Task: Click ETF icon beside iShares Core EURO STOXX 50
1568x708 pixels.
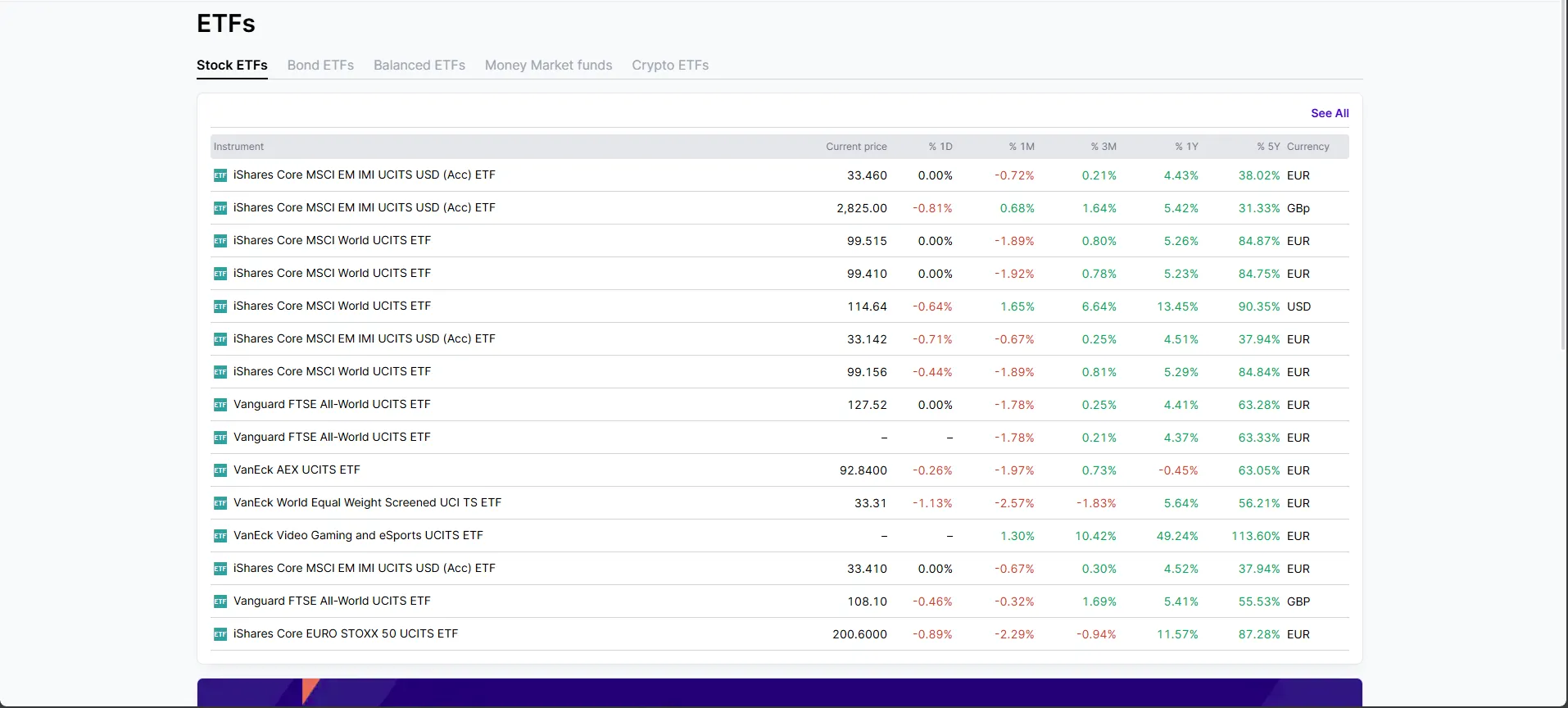Action: coord(220,634)
